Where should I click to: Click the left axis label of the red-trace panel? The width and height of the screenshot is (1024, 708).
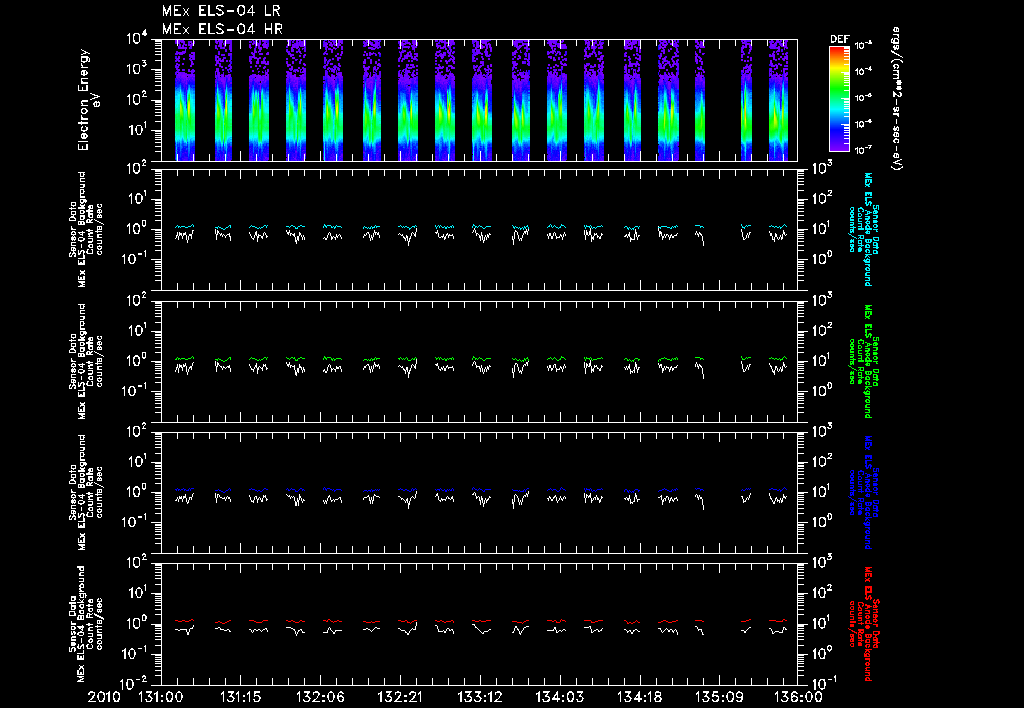[86, 624]
